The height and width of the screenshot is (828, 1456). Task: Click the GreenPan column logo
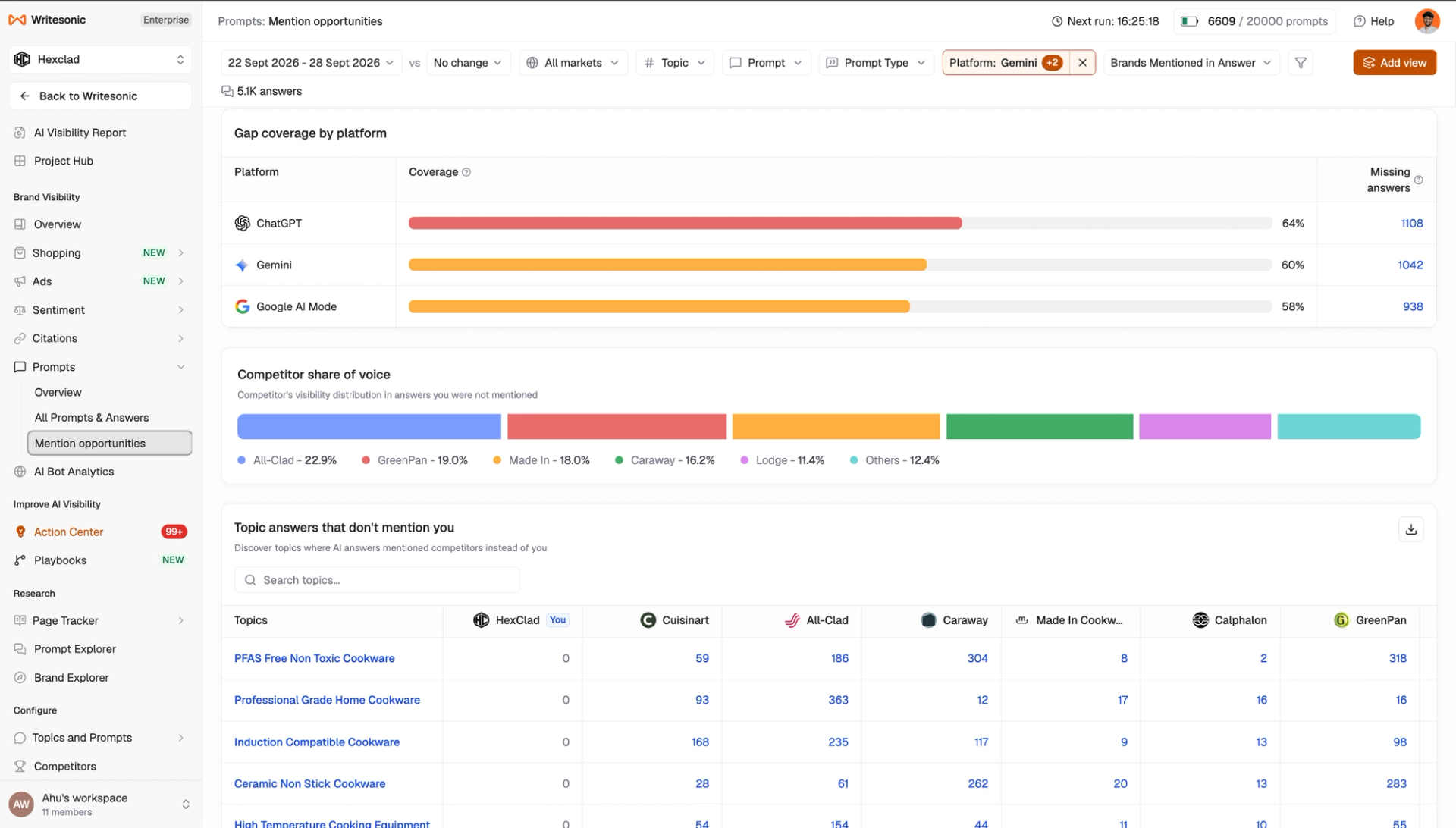pos(1341,620)
